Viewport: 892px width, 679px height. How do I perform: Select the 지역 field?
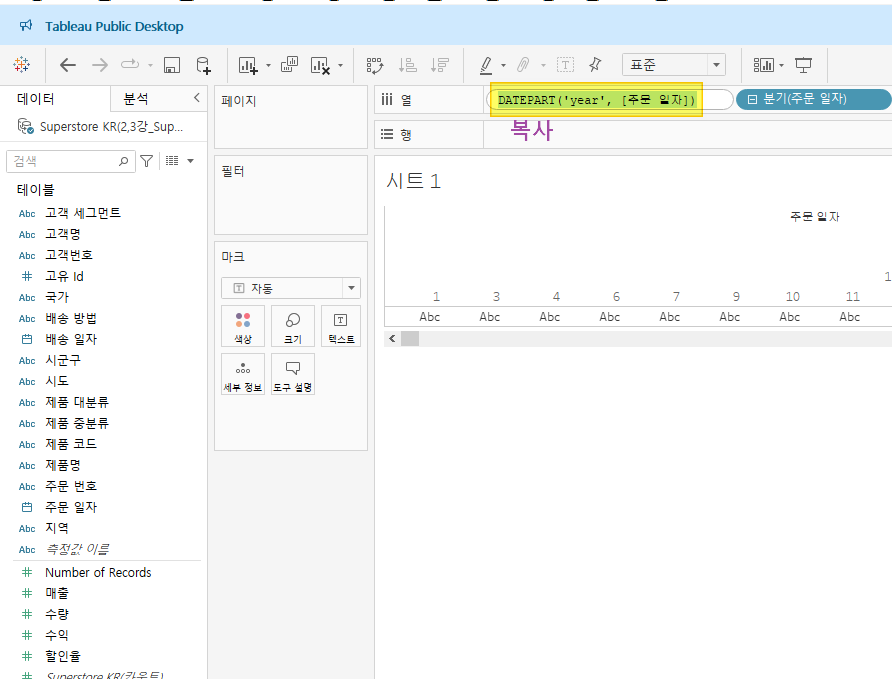[57, 528]
